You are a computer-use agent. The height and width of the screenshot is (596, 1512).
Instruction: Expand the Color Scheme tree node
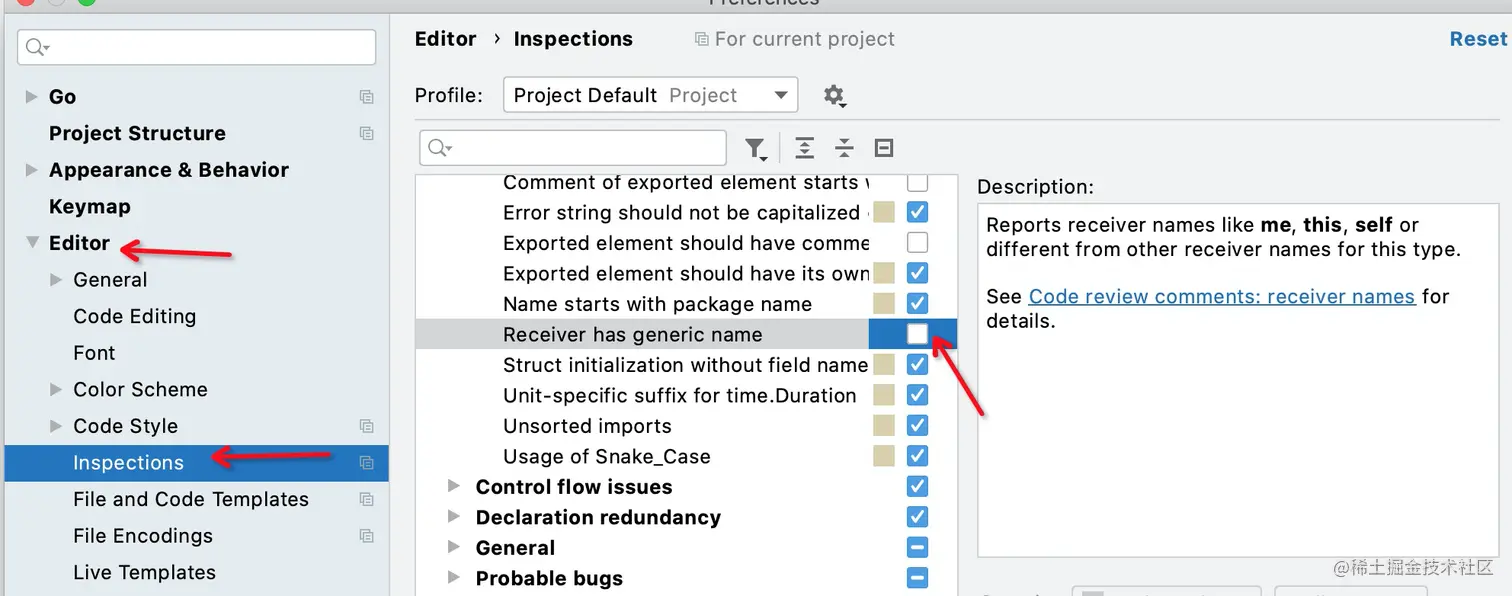click(56, 390)
